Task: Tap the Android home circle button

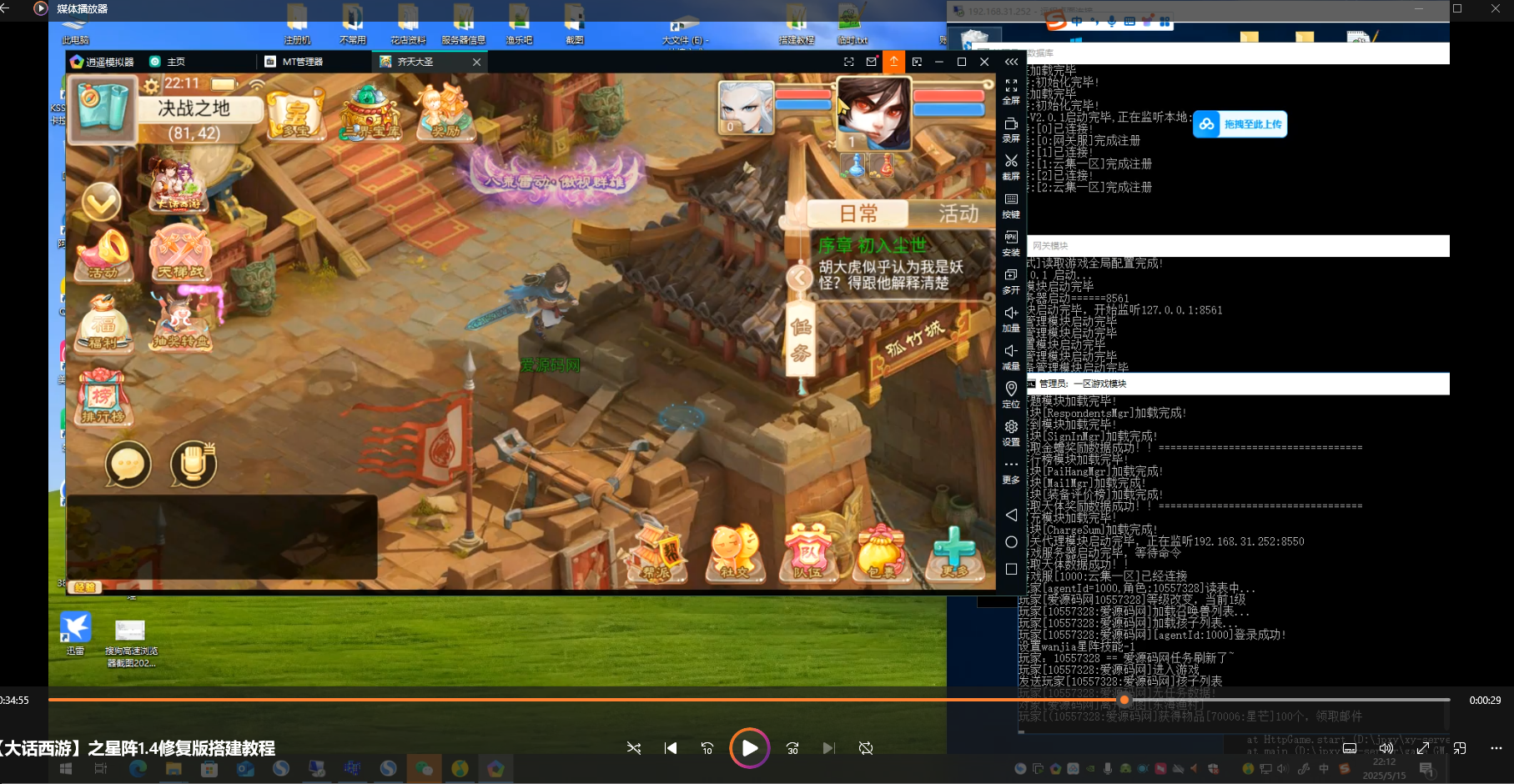Action: [1011, 542]
